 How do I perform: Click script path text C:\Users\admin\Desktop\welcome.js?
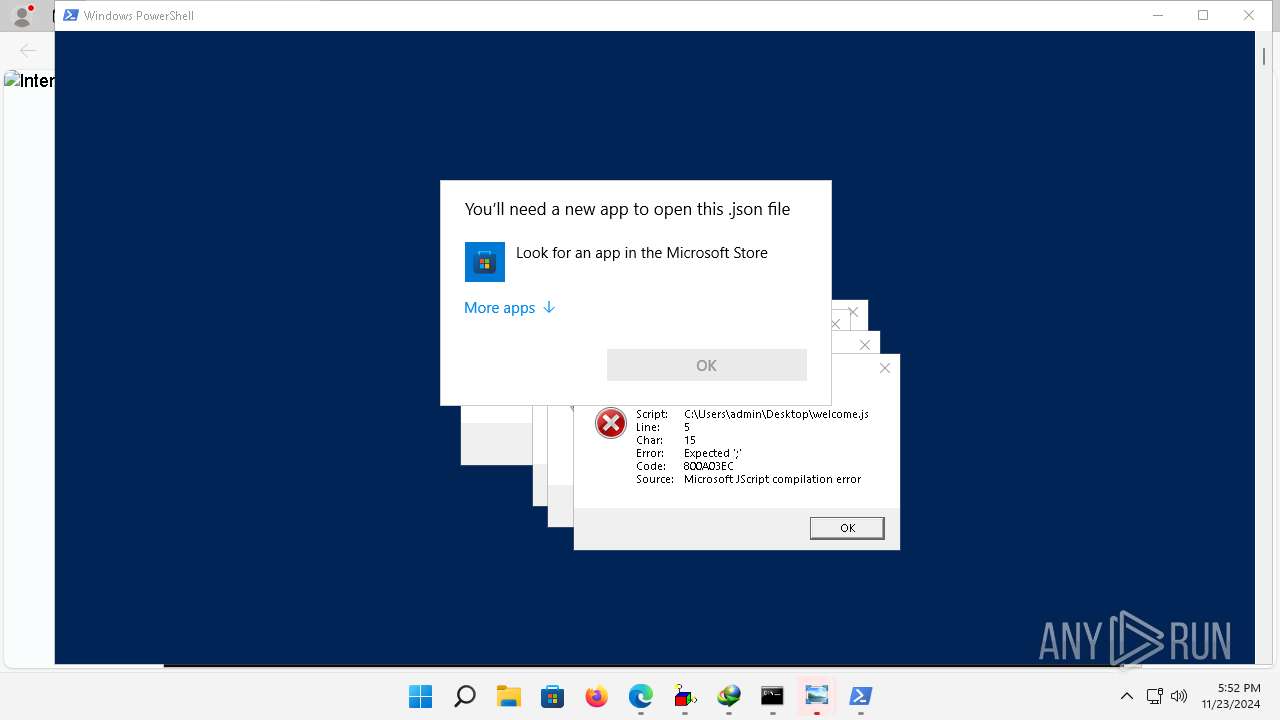point(776,414)
